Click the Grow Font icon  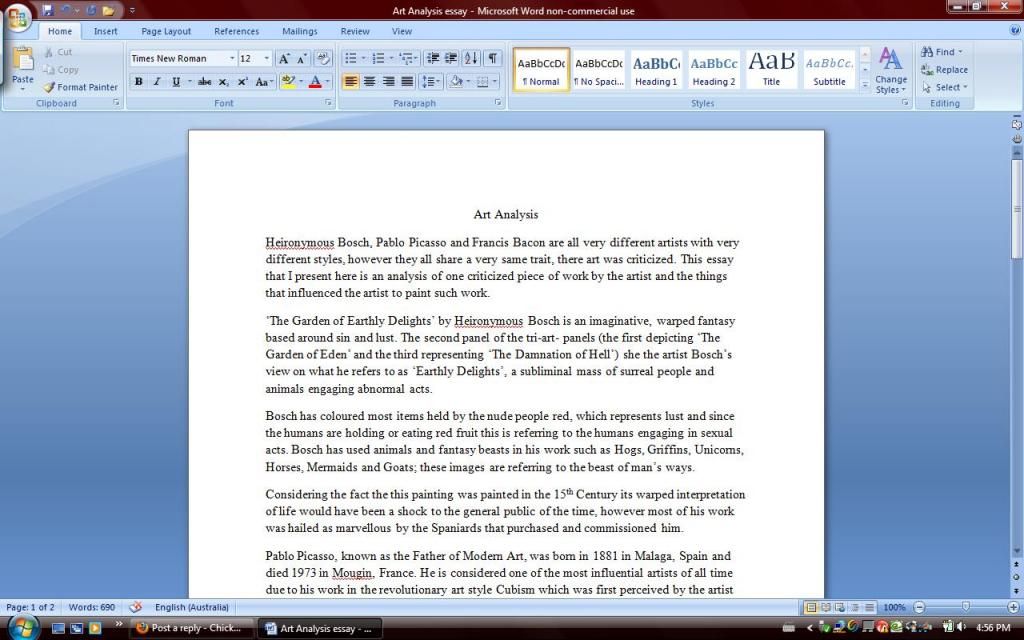[284, 59]
